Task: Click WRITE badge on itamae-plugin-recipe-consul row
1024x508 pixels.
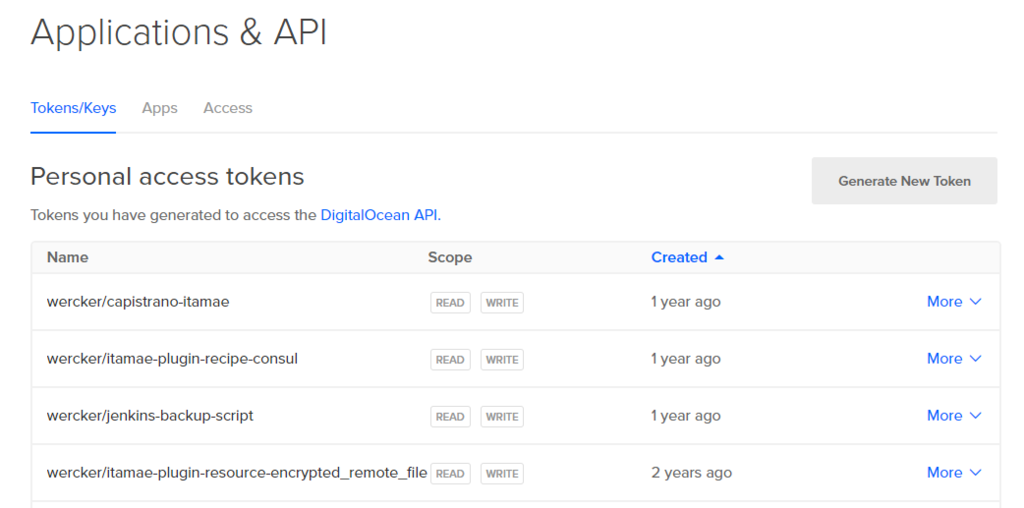Action: coord(502,359)
